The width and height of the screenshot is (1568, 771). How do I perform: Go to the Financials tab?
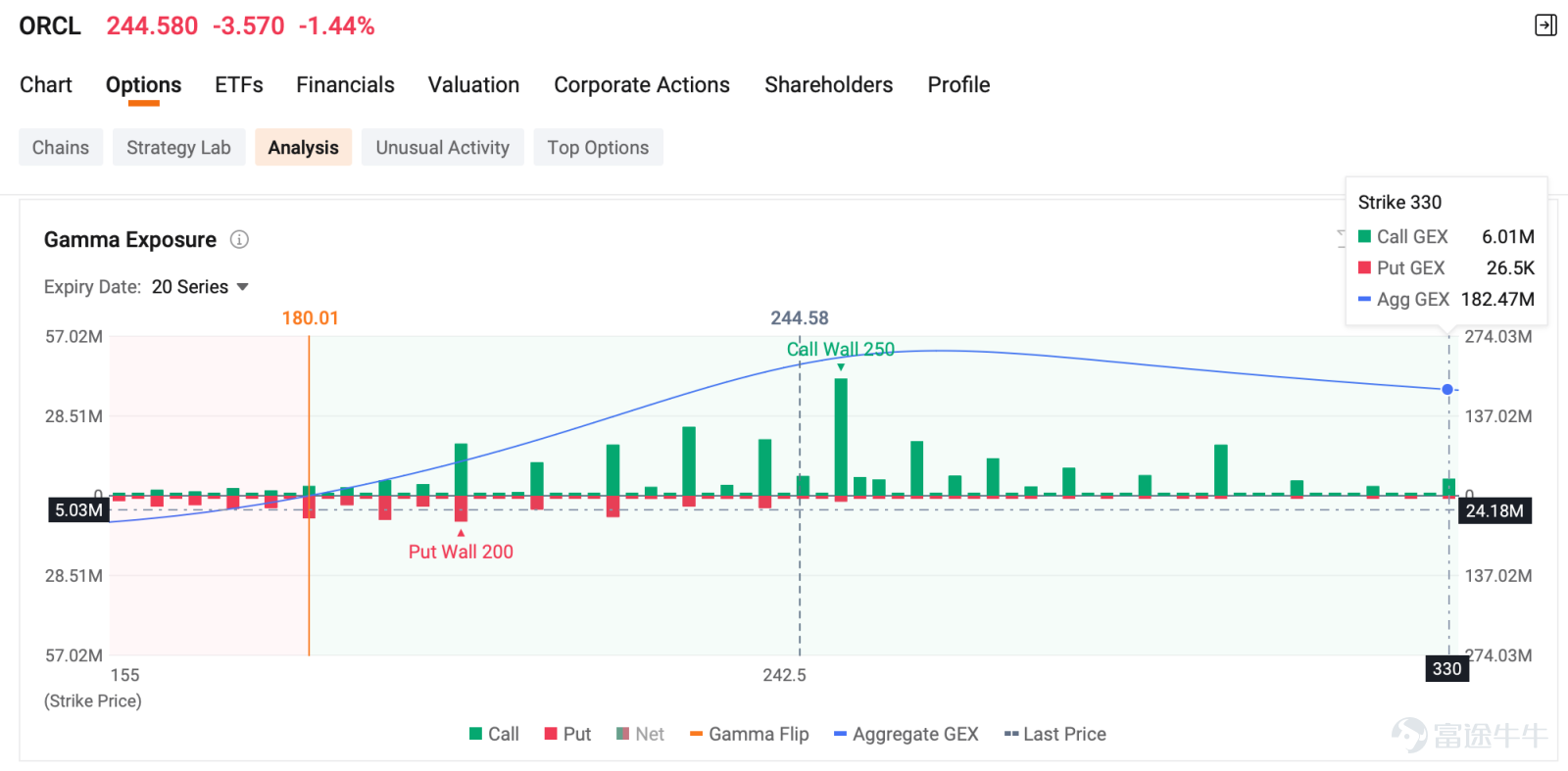point(345,85)
